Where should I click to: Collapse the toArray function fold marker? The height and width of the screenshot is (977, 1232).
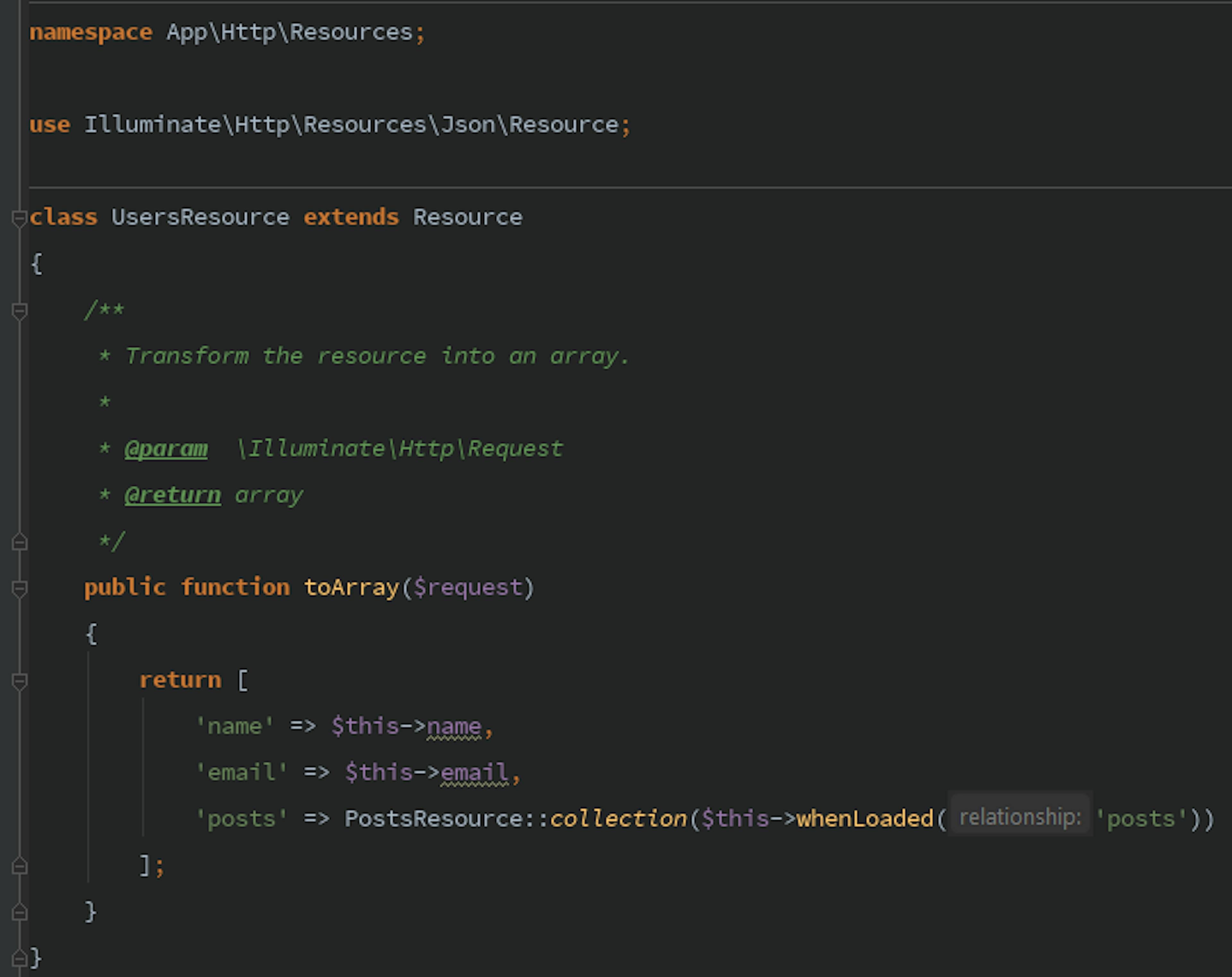tap(20, 587)
